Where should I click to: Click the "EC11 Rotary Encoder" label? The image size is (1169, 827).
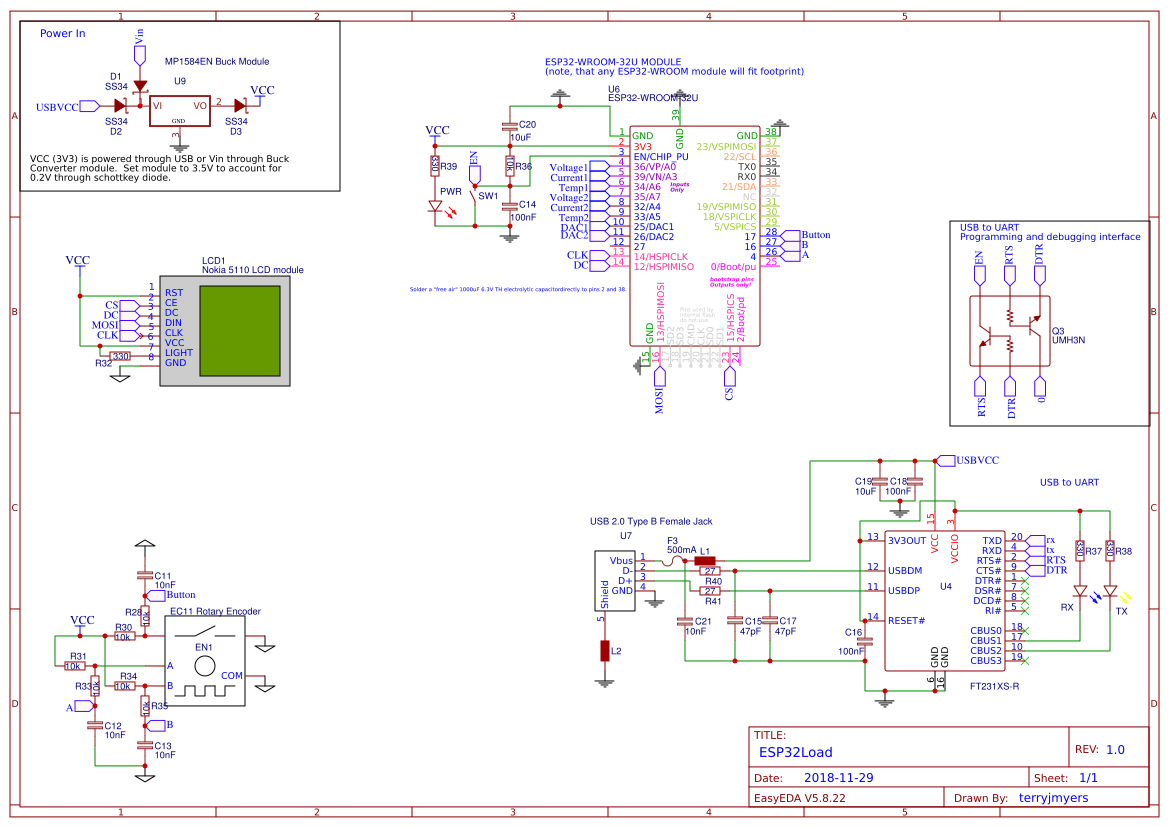215,611
